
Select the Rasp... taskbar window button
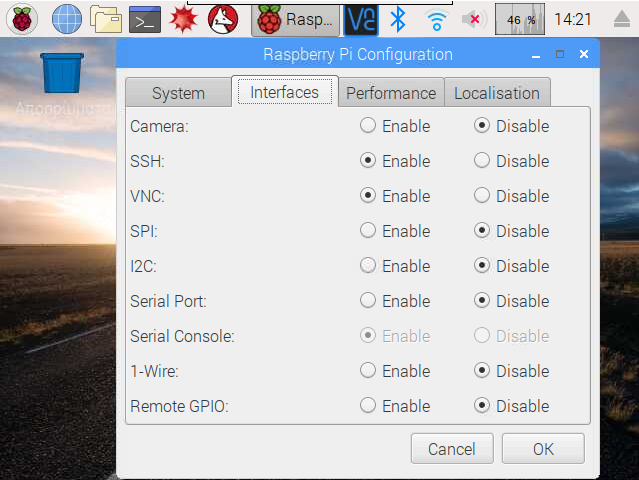click(295, 20)
